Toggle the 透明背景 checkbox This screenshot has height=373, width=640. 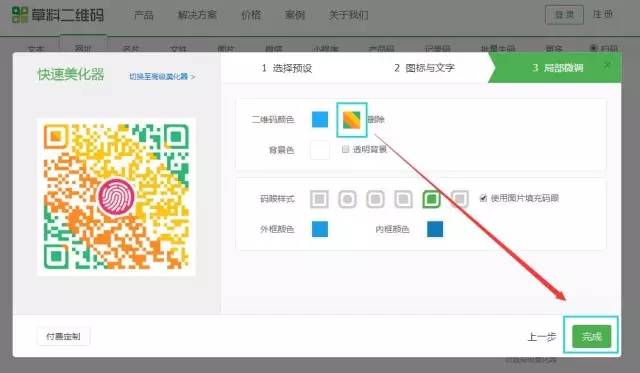(345, 149)
